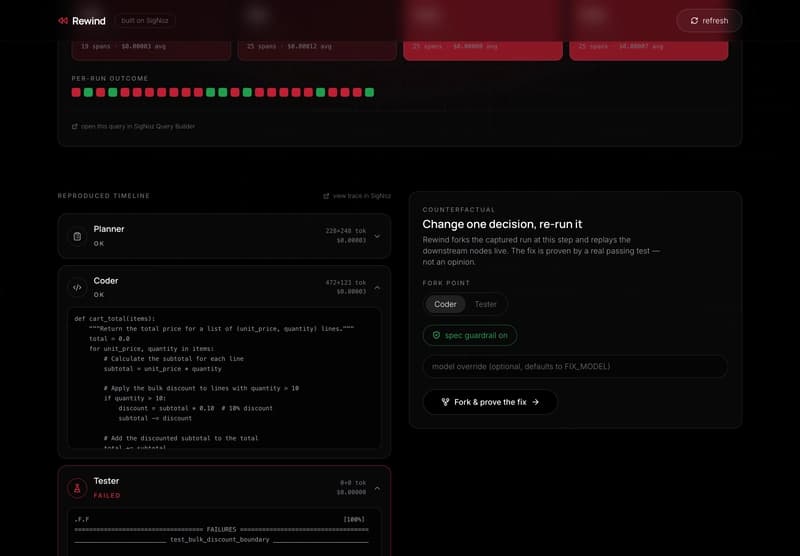Open this query in SigNoz Query Builder
Viewport: 800px width, 556px height.
[x=134, y=127]
